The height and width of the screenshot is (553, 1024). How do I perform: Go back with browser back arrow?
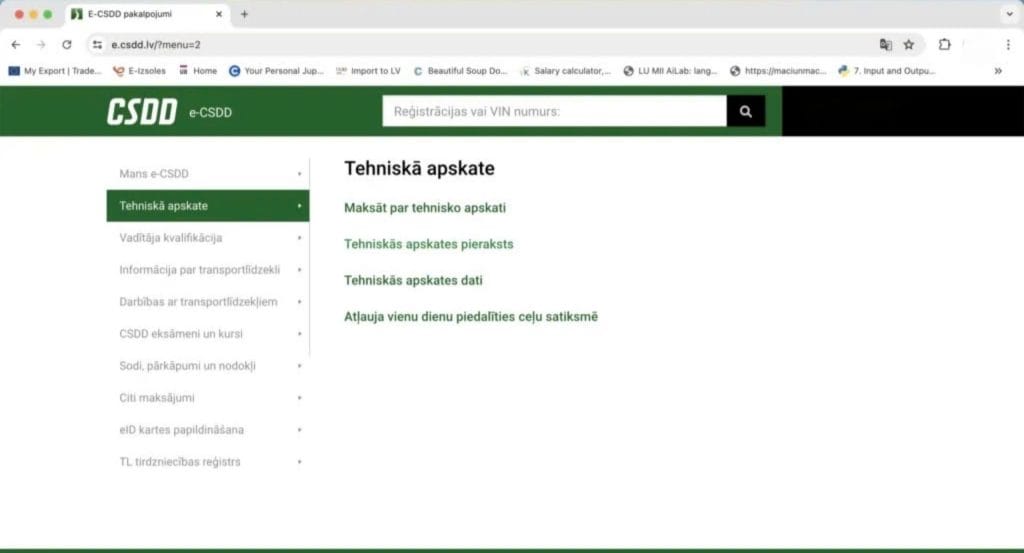[x=16, y=45]
